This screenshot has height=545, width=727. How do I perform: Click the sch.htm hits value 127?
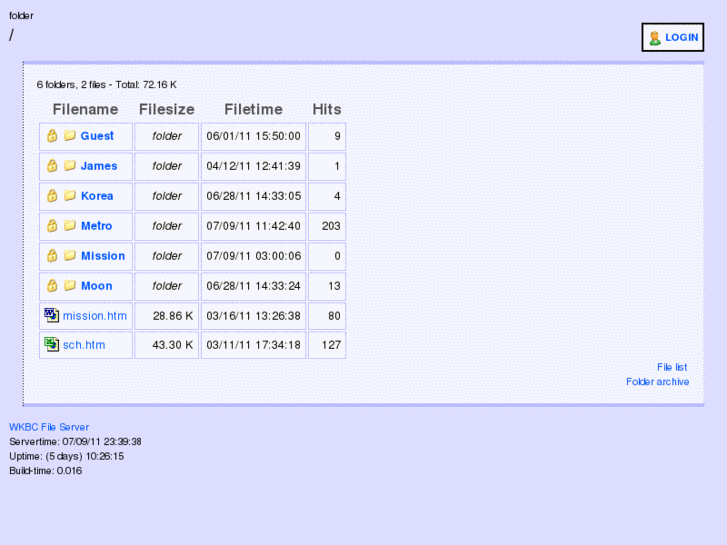(x=331, y=345)
